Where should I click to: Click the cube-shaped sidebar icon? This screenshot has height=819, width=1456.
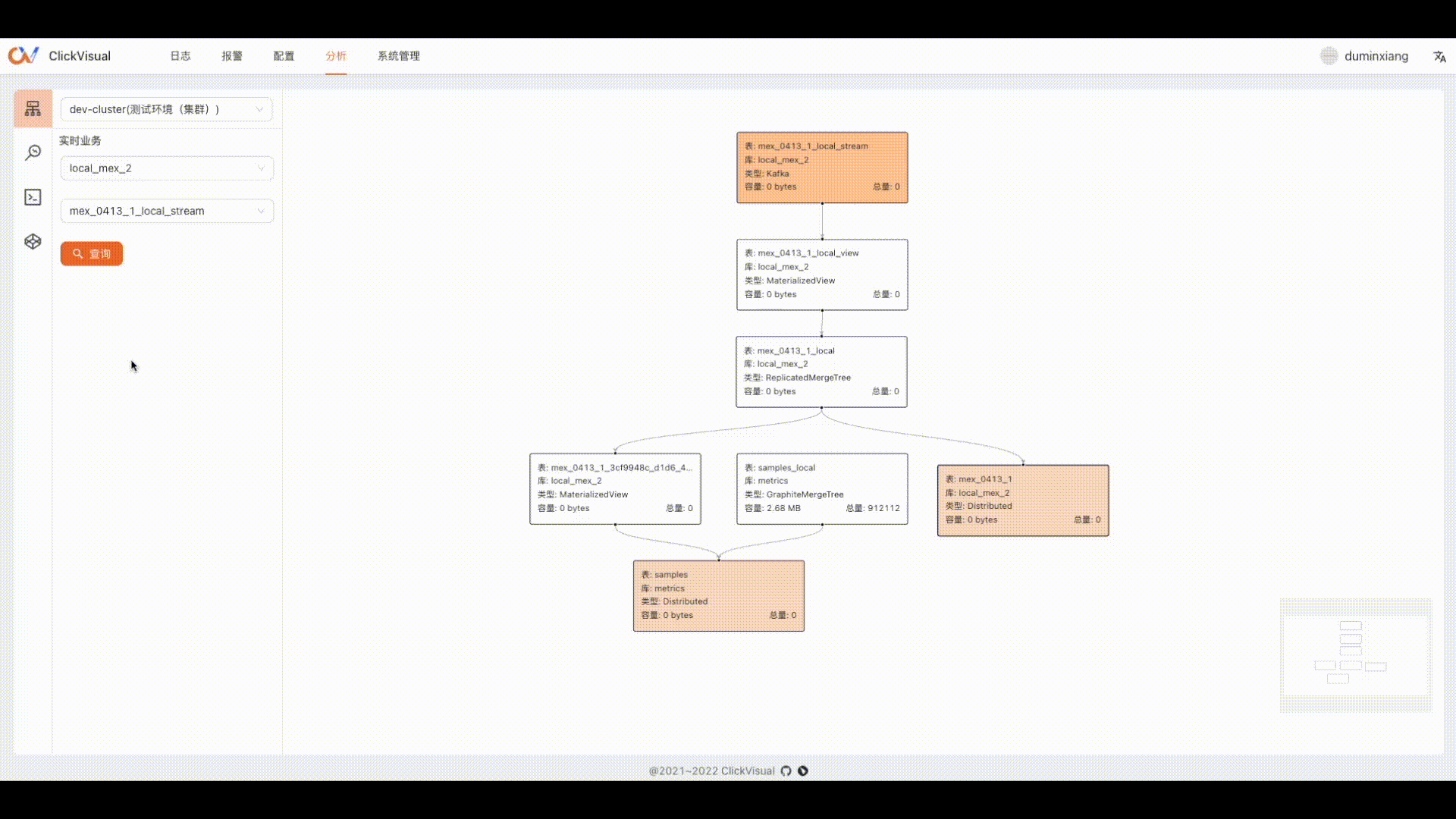(x=33, y=242)
